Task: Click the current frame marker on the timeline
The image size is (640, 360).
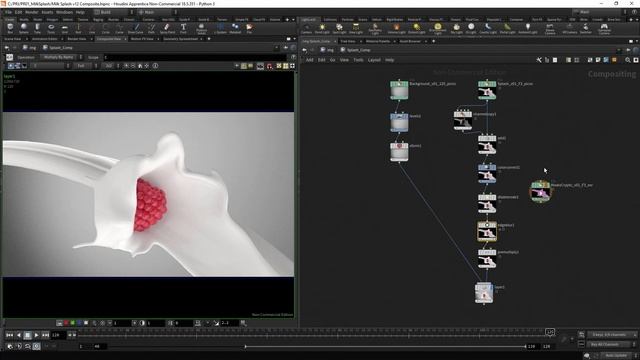Action: 550,332
